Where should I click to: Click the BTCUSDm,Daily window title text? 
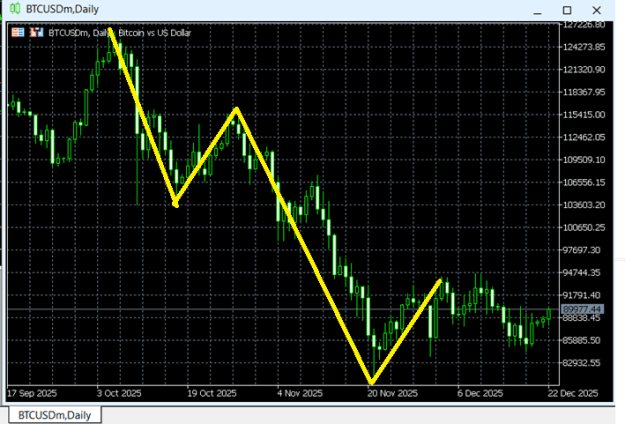tap(62, 9)
